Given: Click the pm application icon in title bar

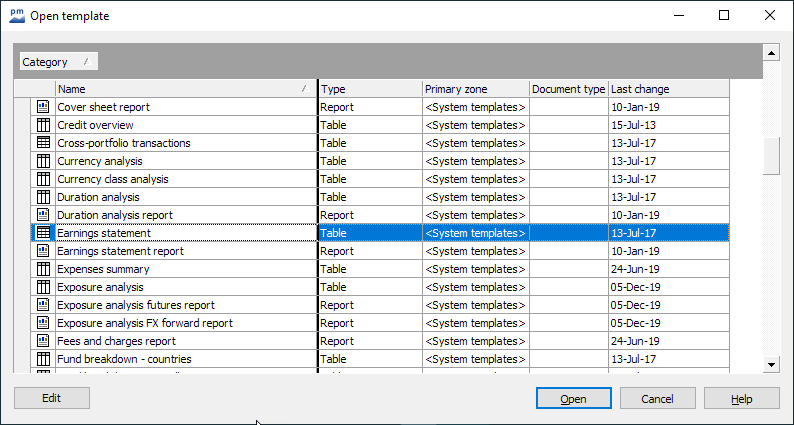Looking at the screenshot, I should coord(17,16).
